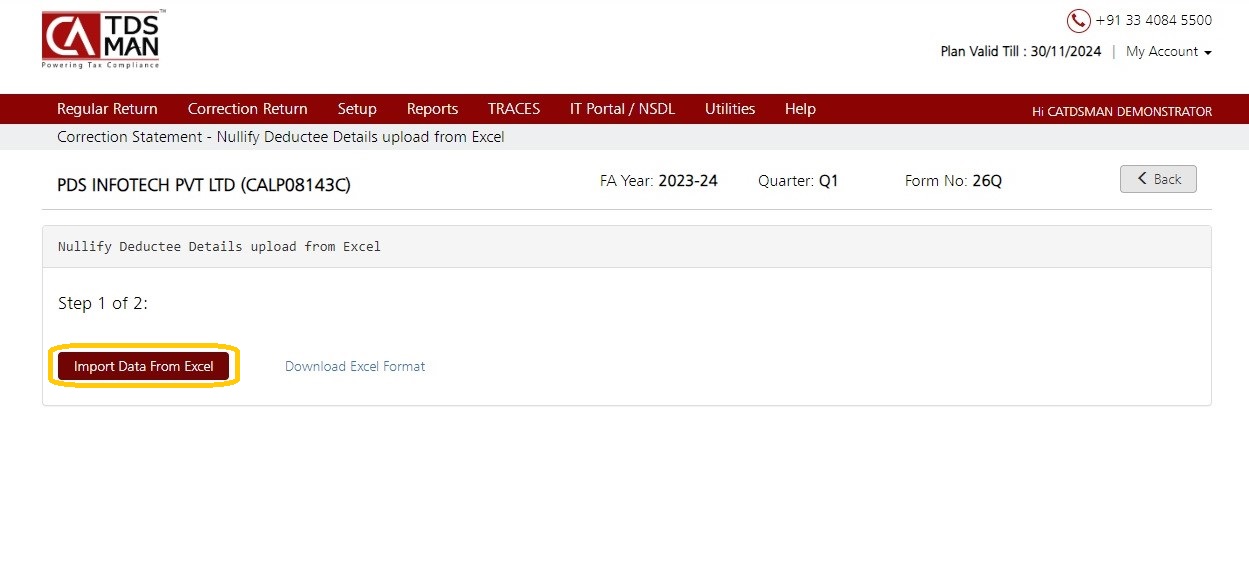Open the IT Portal / NSDL menu

pos(622,109)
